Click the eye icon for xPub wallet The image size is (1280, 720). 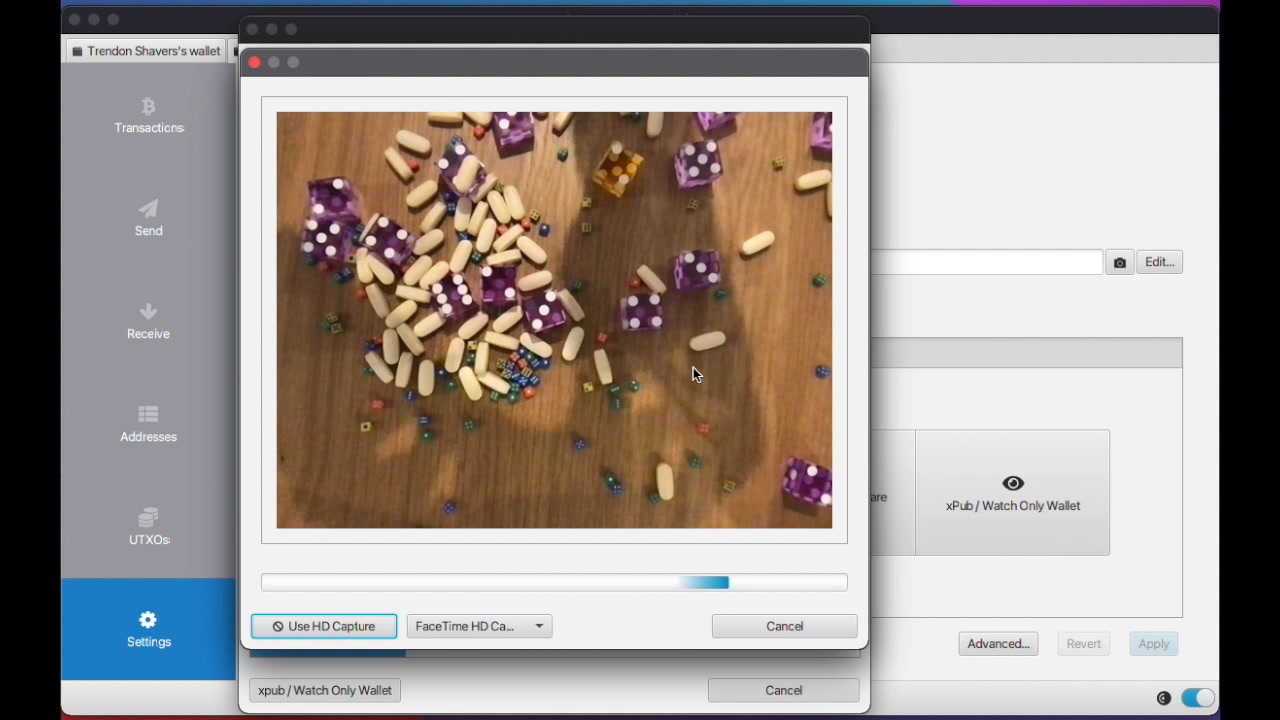(1012, 483)
